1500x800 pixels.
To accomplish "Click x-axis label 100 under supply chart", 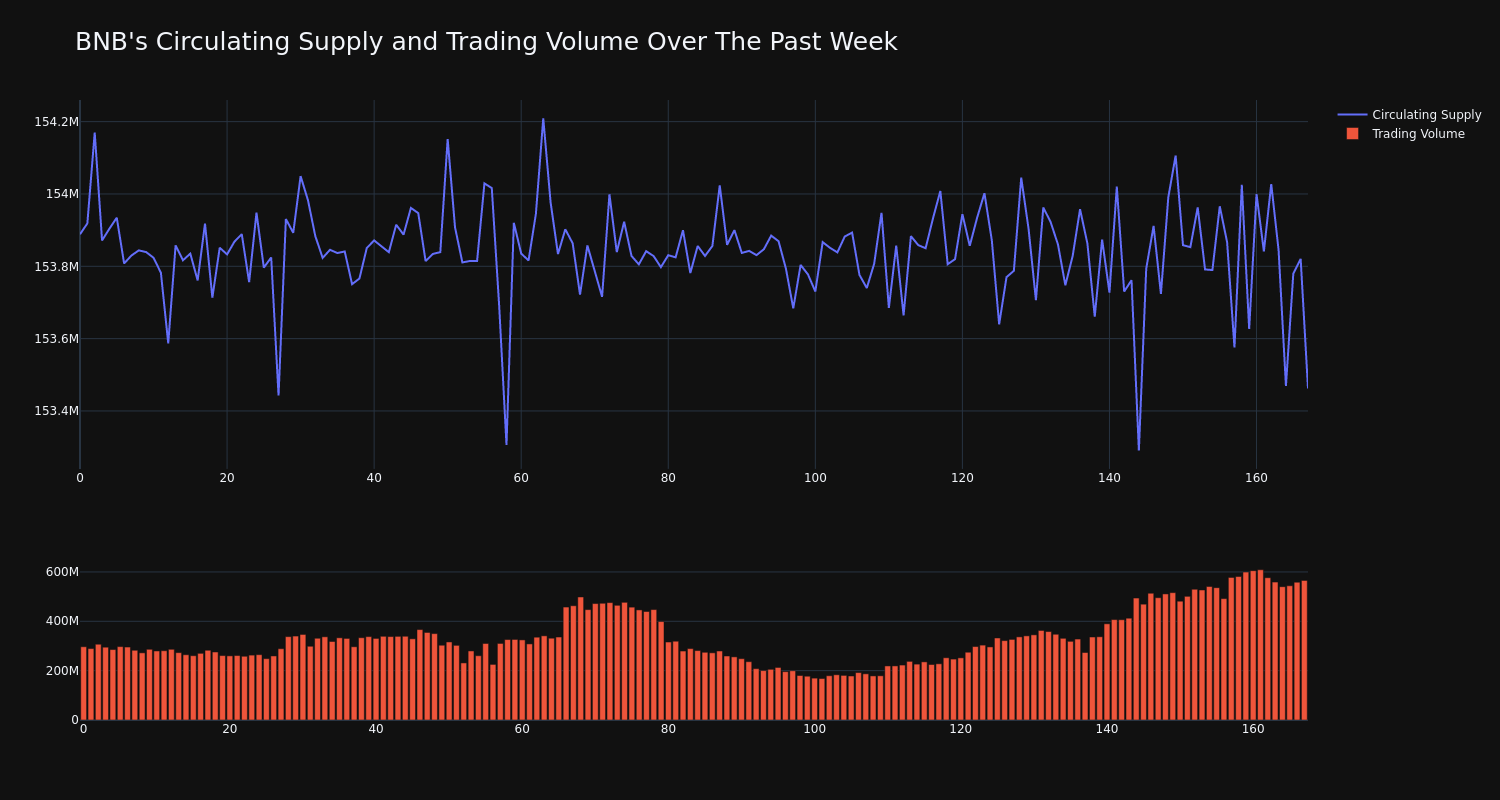I will coord(815,478).
